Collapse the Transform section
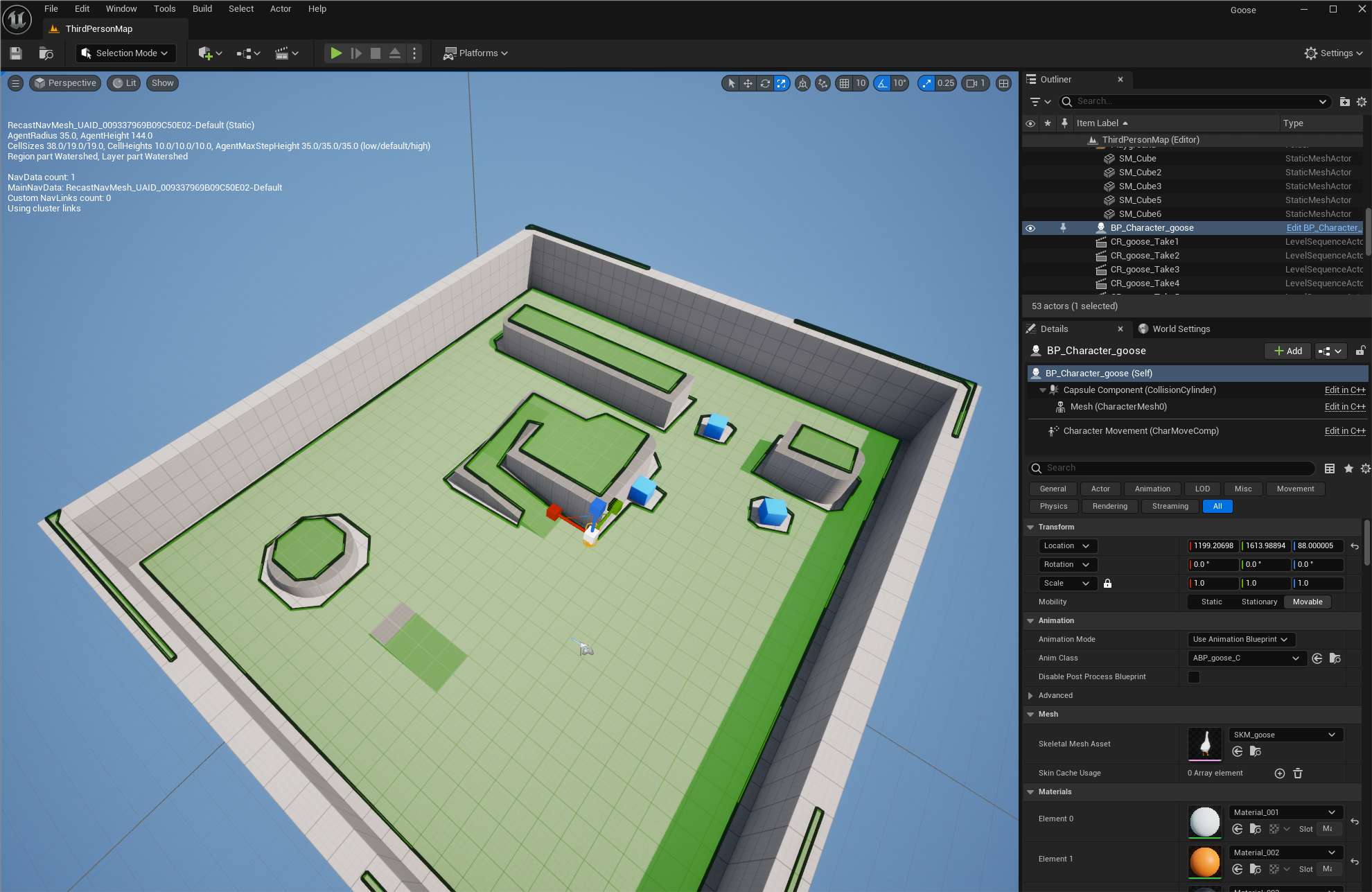Viewport: 1372px width, 892px height. (1030, 527)
